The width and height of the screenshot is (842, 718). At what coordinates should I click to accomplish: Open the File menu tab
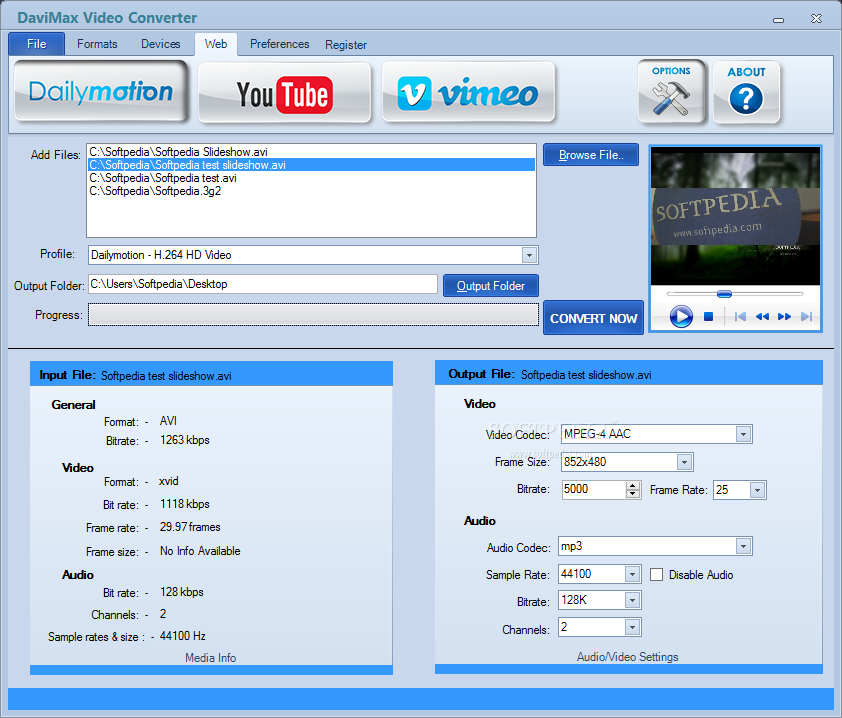tap(37, 44)
